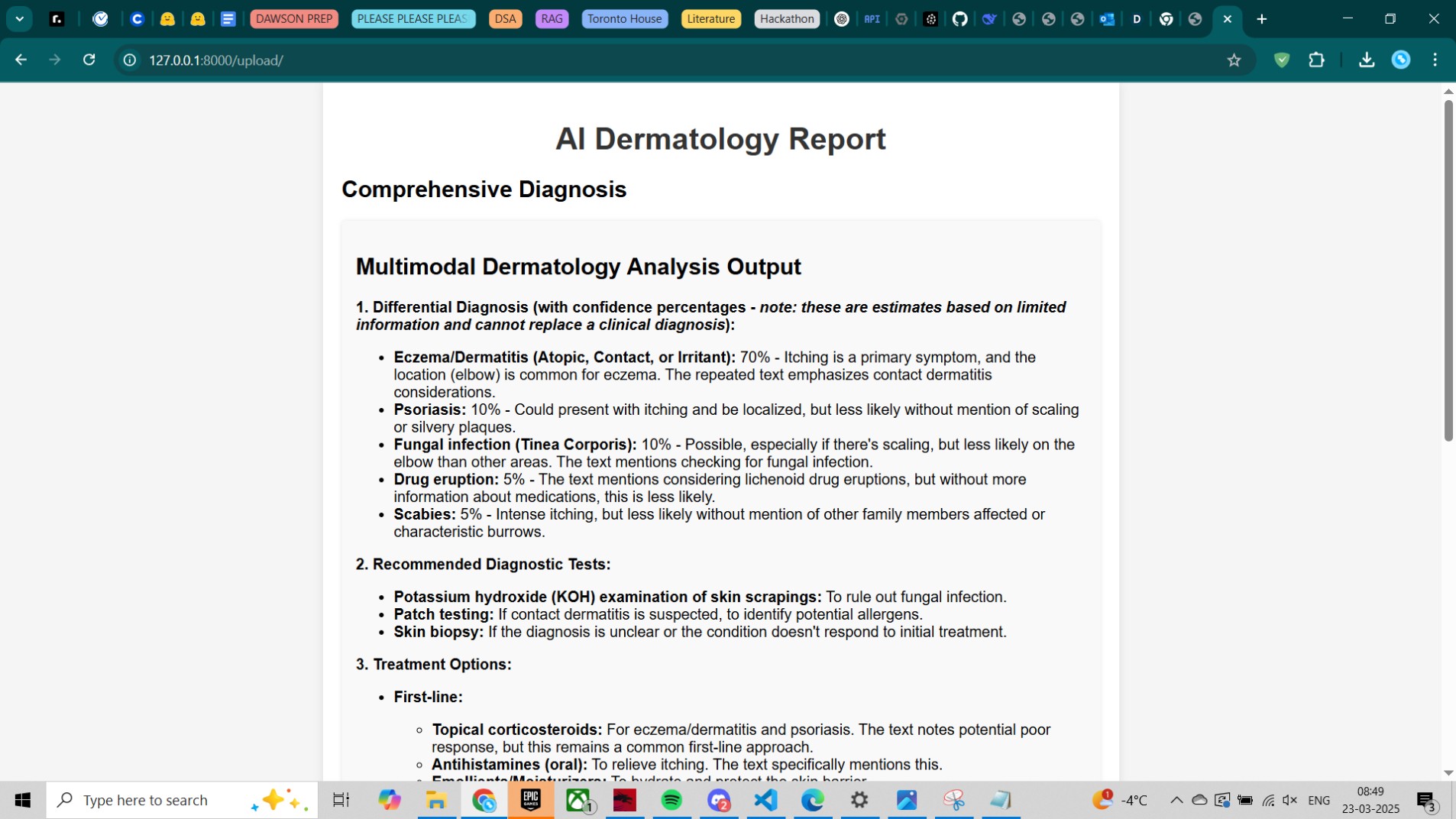The image size is (1456, 819).
Task: Open the tab search dropdown
Action: click(20, 19)
